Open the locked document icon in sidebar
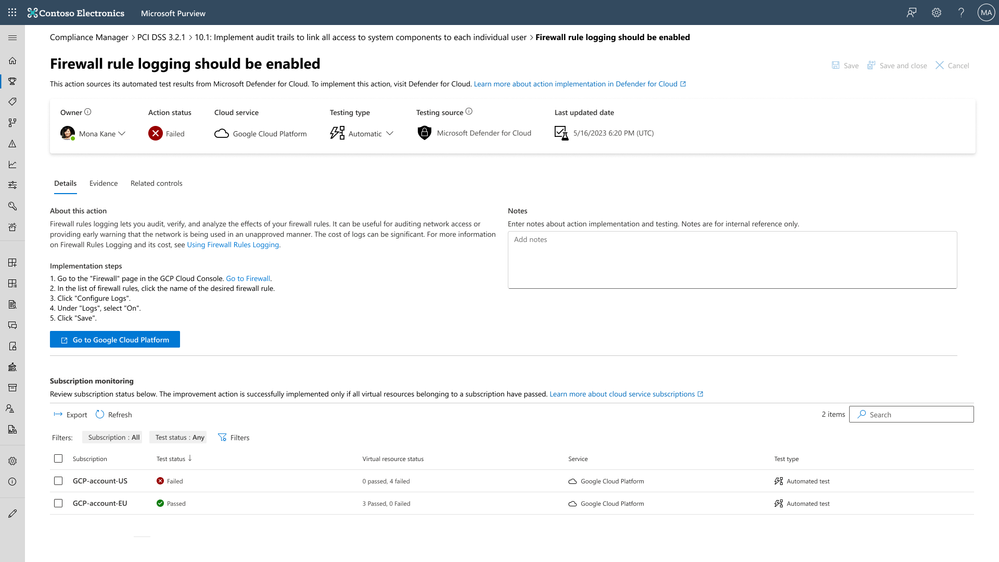Screen dimensions: 999x562 click(12, 346)
